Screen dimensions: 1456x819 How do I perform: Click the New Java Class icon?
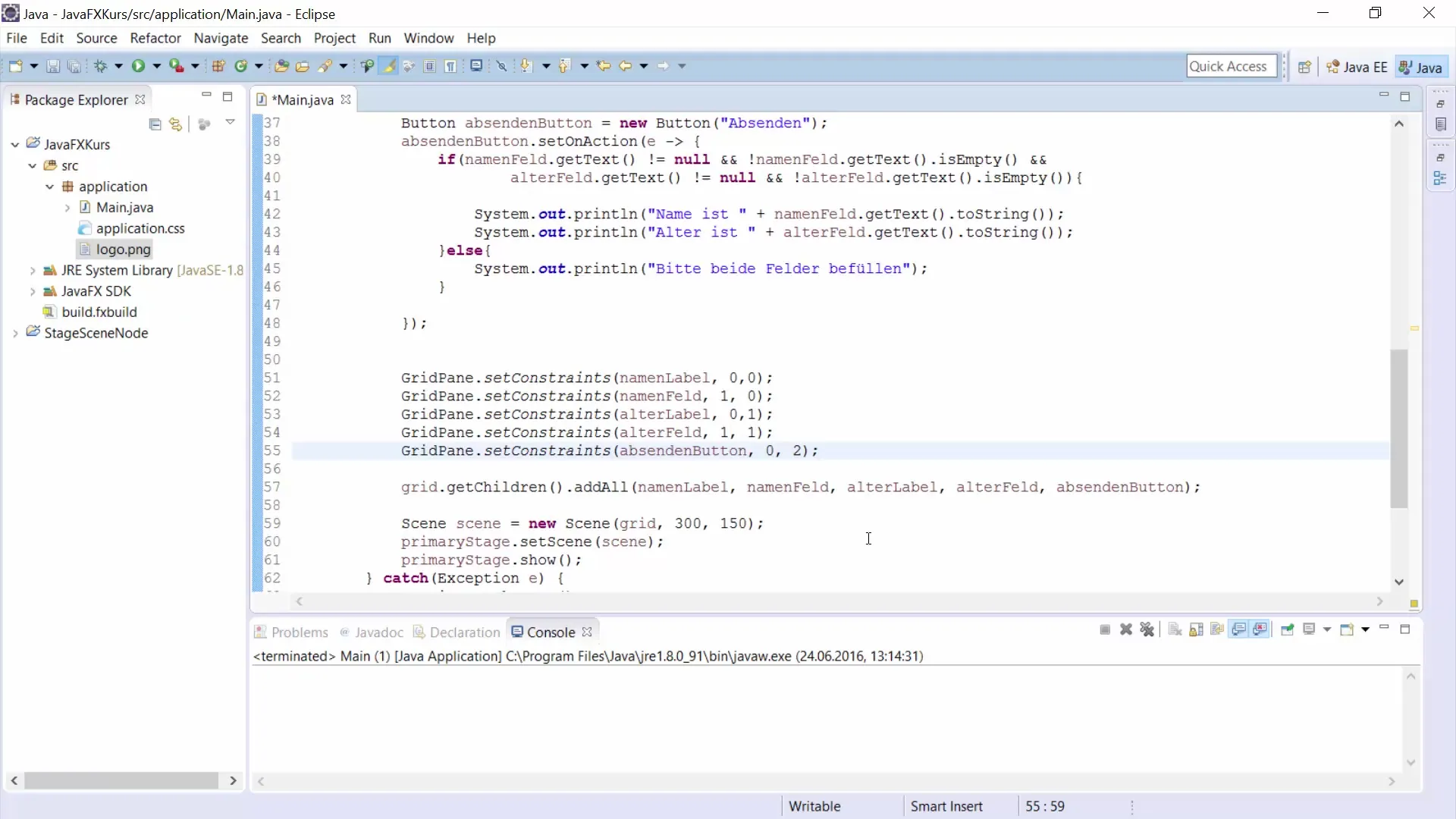pos(241,66)
